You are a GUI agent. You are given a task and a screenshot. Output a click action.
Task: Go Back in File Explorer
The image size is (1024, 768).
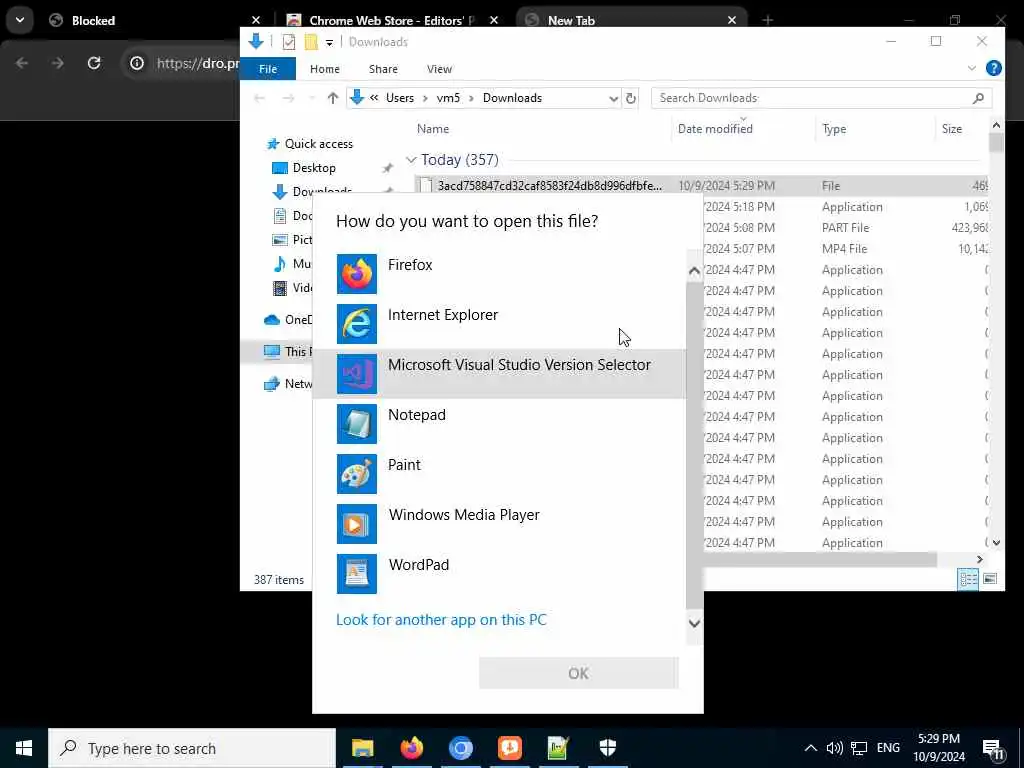[260, 98]
